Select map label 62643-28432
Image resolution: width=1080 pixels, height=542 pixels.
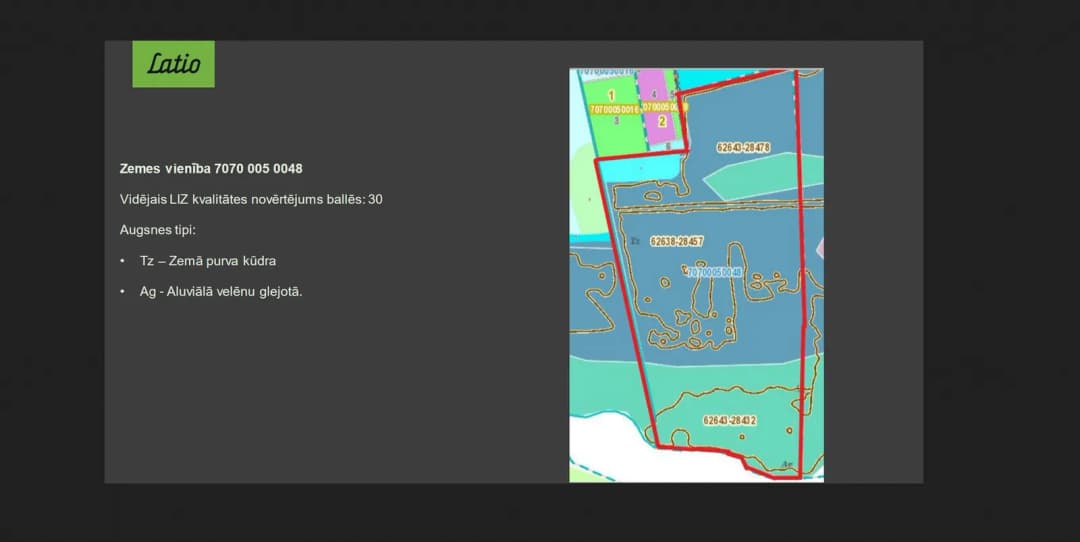[x=729, y=420]
